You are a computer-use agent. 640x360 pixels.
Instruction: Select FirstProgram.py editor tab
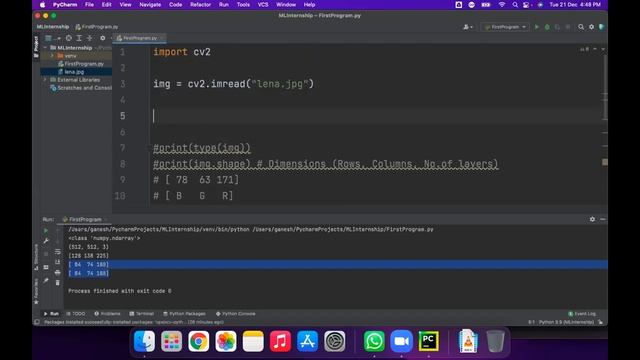140,38
